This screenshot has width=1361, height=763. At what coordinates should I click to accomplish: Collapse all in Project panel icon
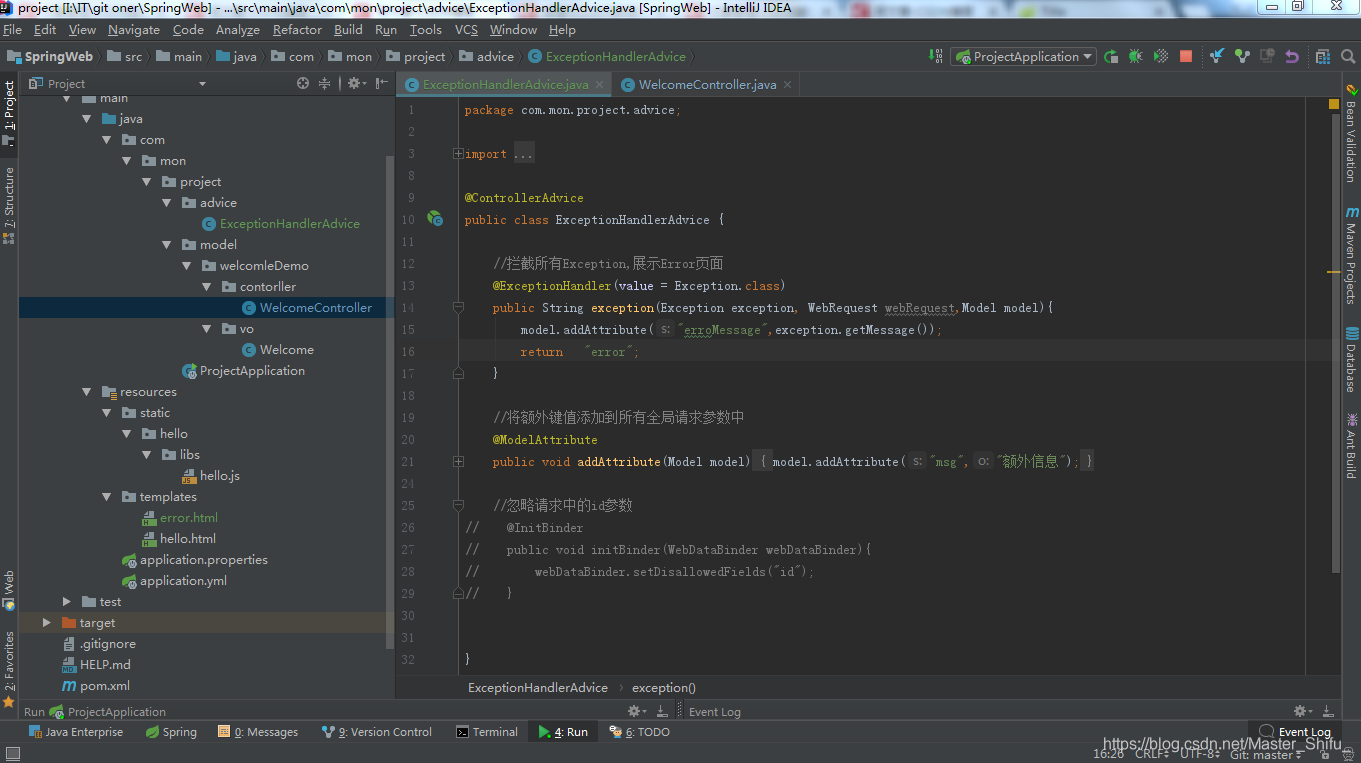pos(324,84)
